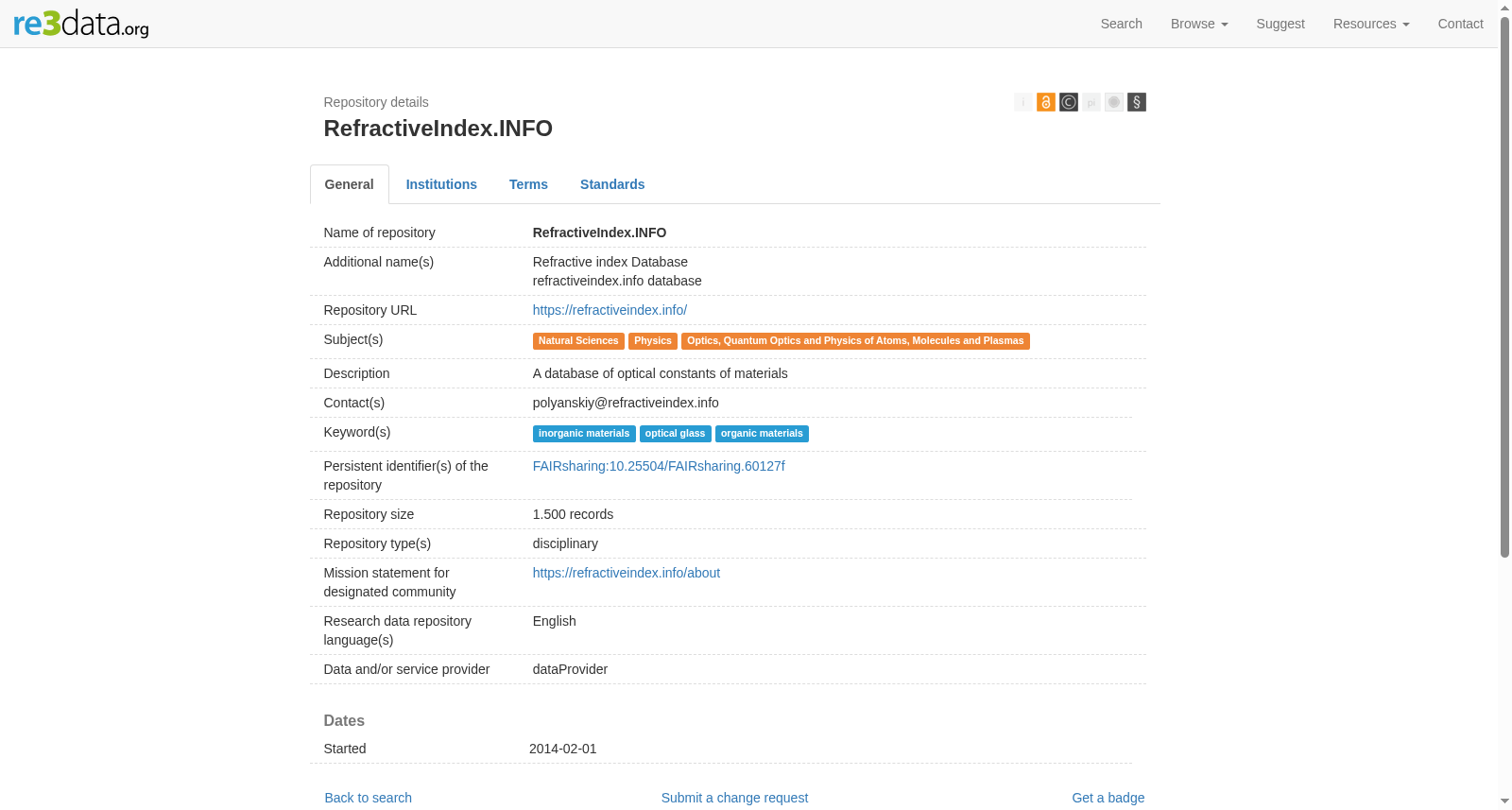Image resolution: width=1512 pixels, height=810 pixels.
Task: Click the contact email polyanskiy@refractiveindex.info
Action: (626, 403)
